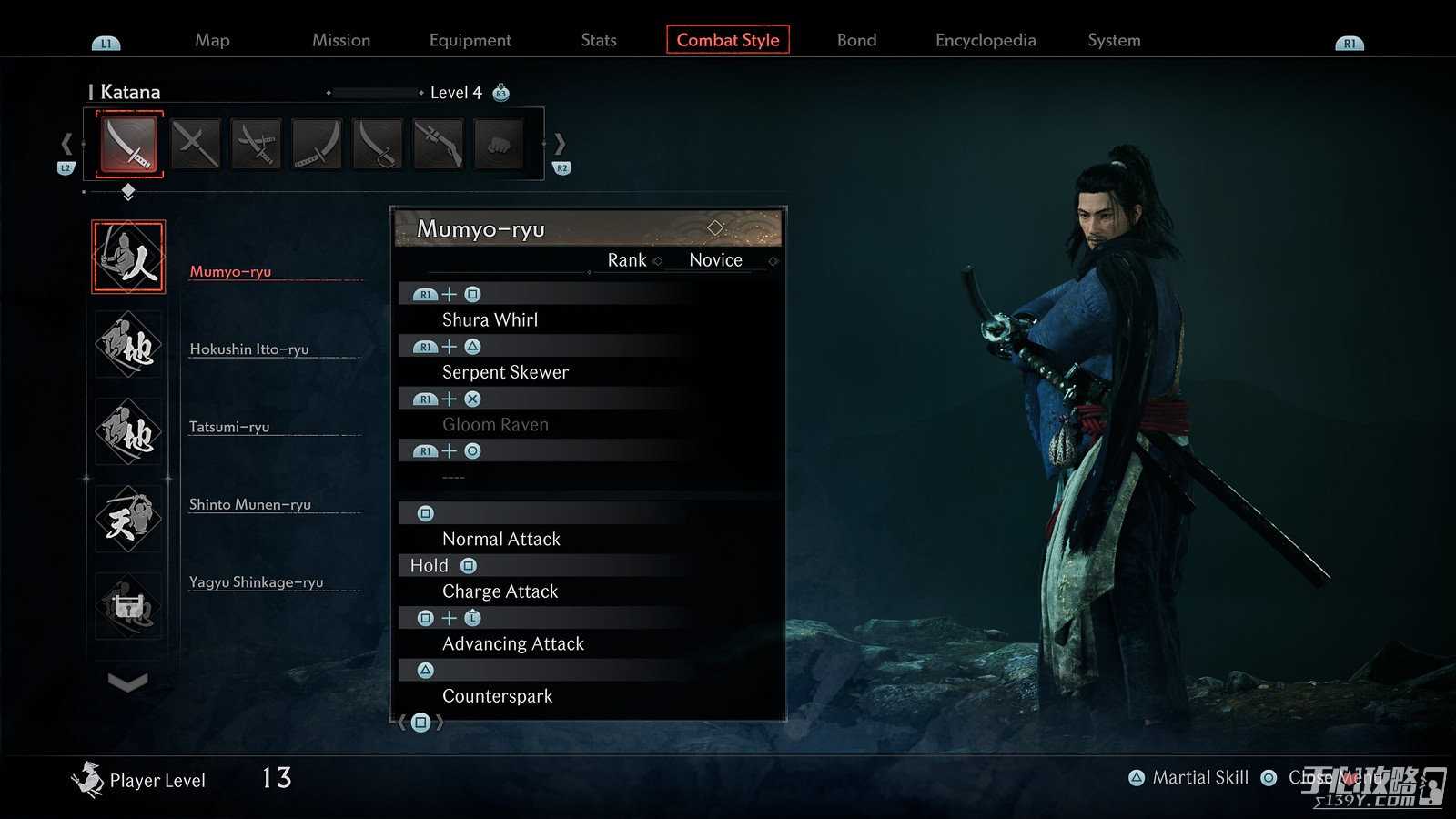Choose the locked Yagyu Shinkage-ryu style emblem
This screenshot has width=1456, height=819.
tap(128, 606)
